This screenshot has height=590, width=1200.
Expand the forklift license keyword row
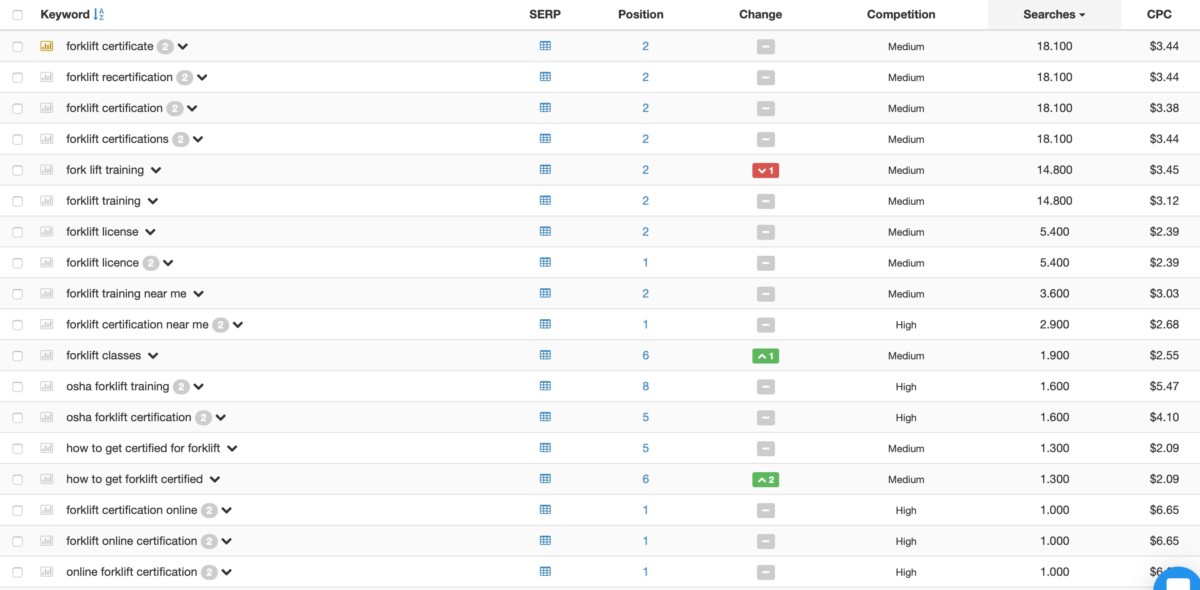150,233
